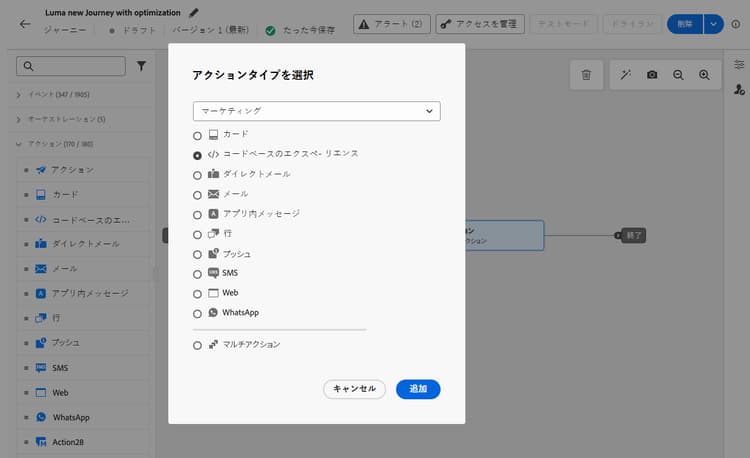Screen dimensions: 750x458
Task: Select the code-based experience palette icon
Action: [x=41, y=219]
